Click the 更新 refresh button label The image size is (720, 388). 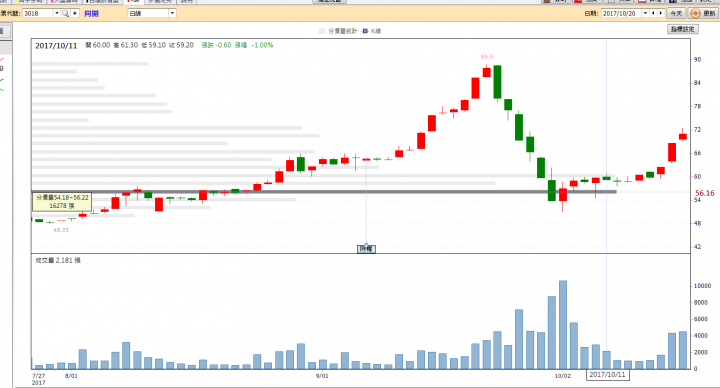point(709,13)
